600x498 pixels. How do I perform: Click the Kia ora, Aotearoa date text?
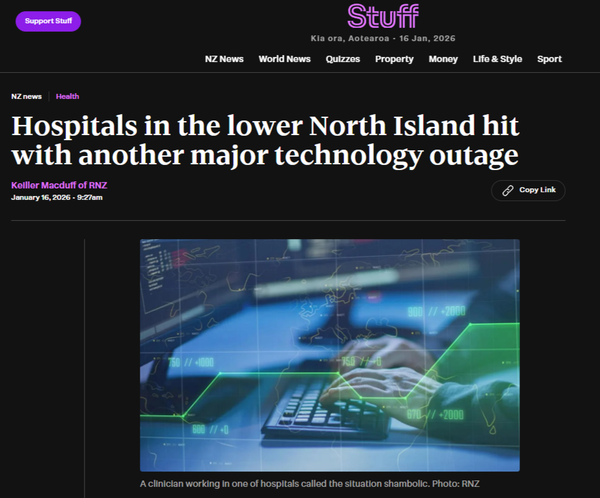(383, 38)
